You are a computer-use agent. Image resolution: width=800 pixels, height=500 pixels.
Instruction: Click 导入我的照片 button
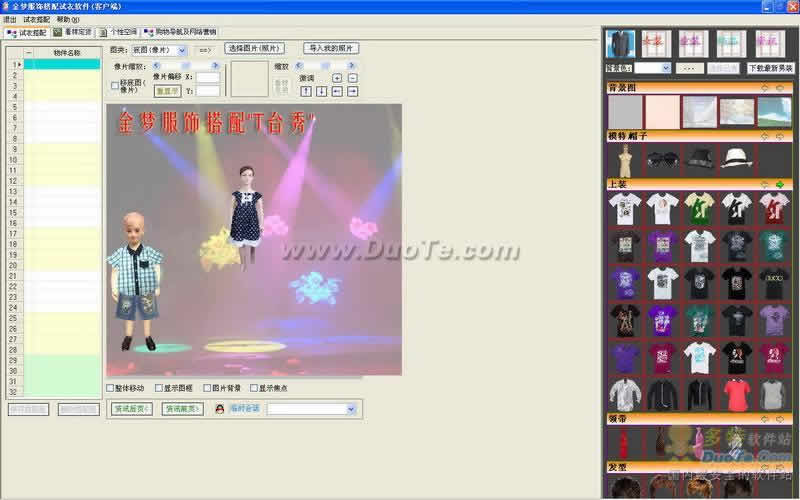[x=331, y=48]
